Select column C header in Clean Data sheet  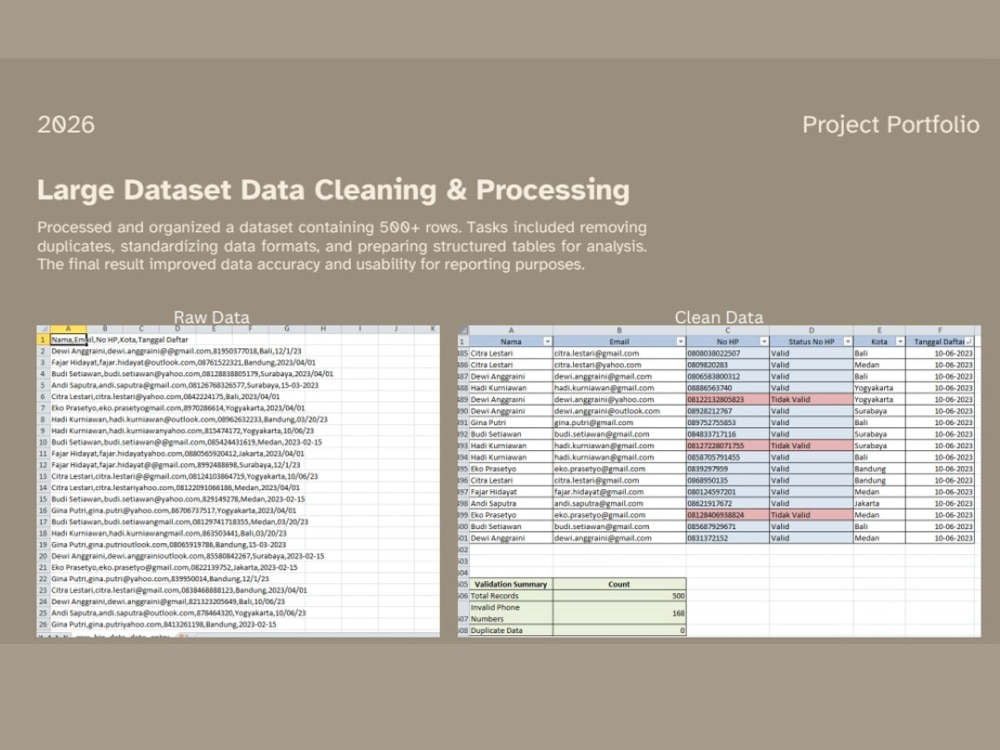728,330
